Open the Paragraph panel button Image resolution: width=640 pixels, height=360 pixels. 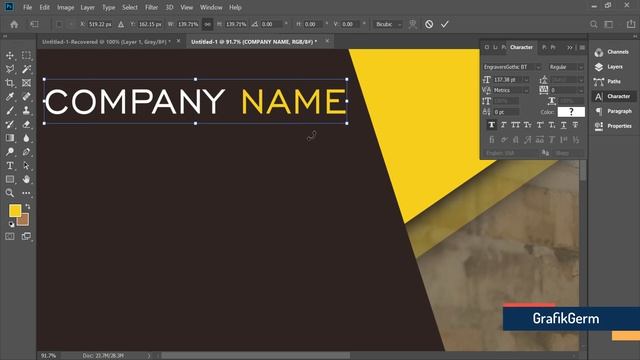(x=614, y=111)
